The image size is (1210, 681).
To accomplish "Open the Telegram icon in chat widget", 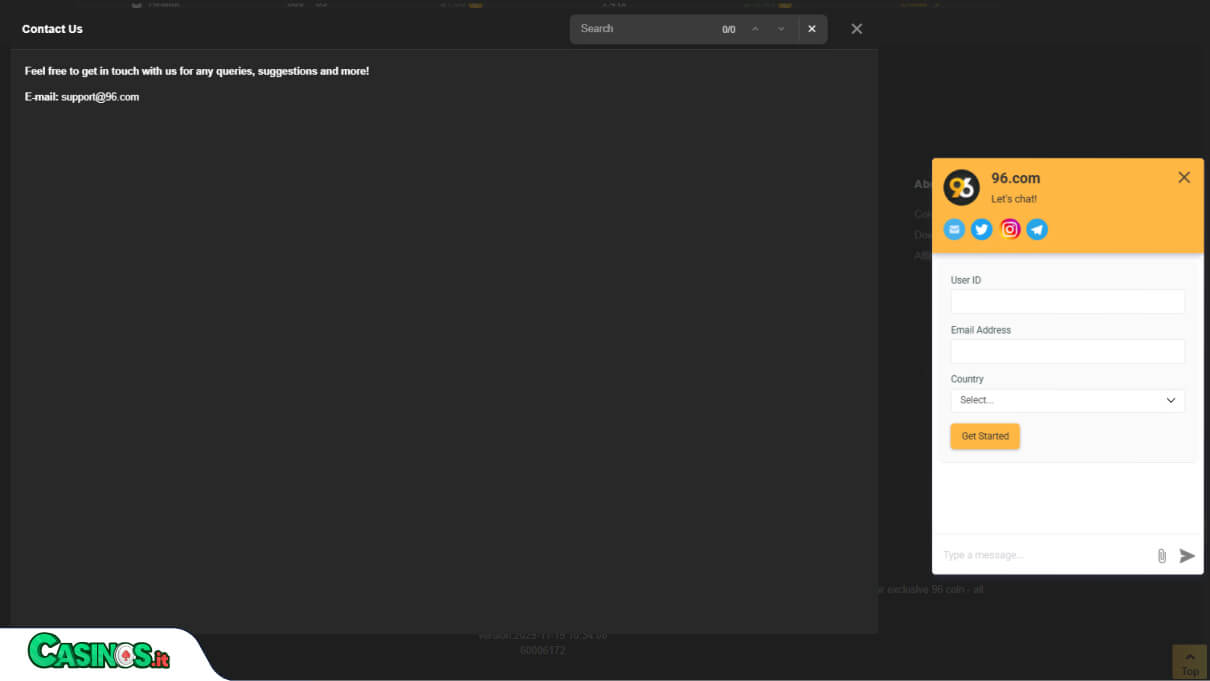I will 1037,230.
